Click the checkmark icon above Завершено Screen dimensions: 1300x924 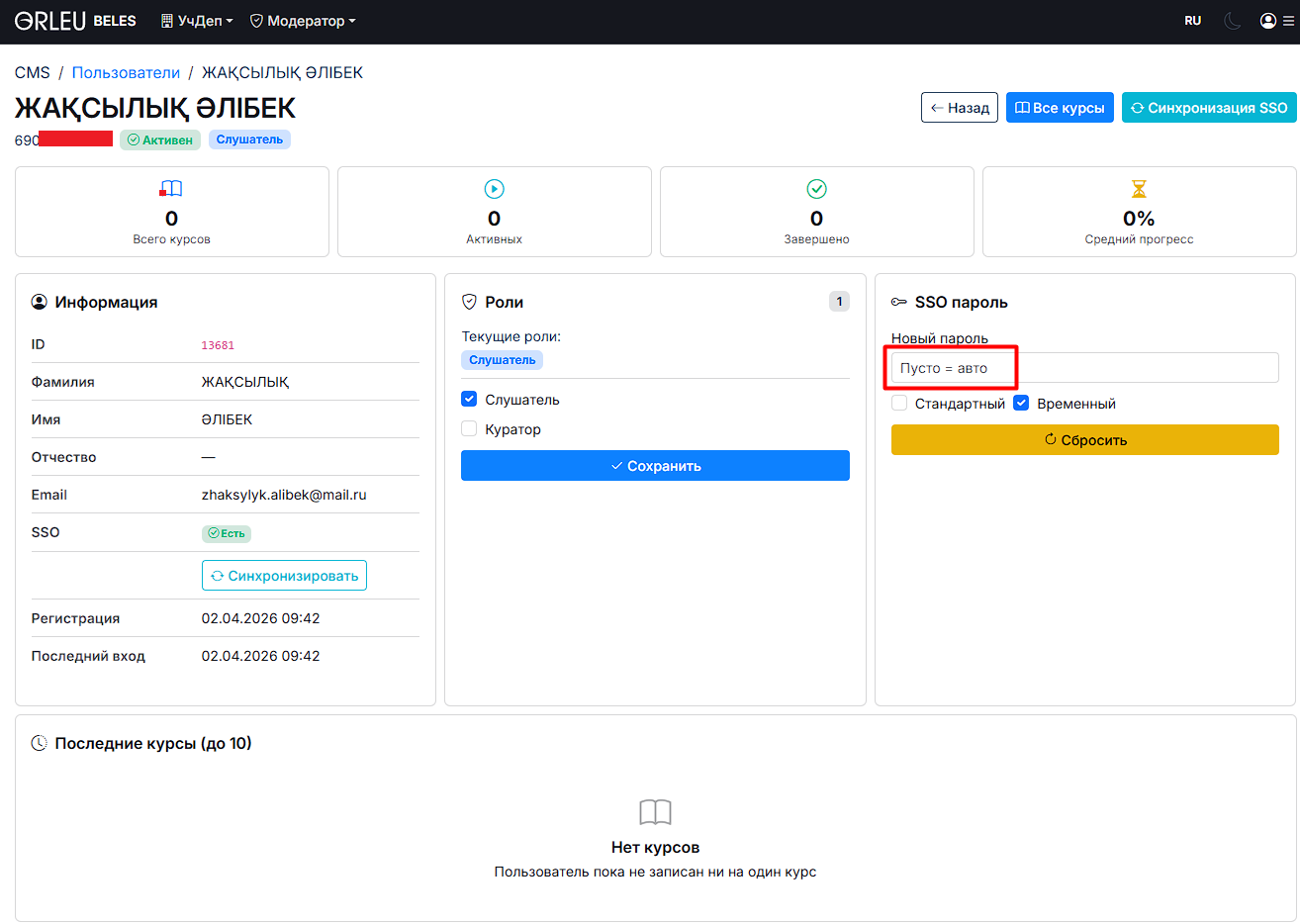[816, 189]
